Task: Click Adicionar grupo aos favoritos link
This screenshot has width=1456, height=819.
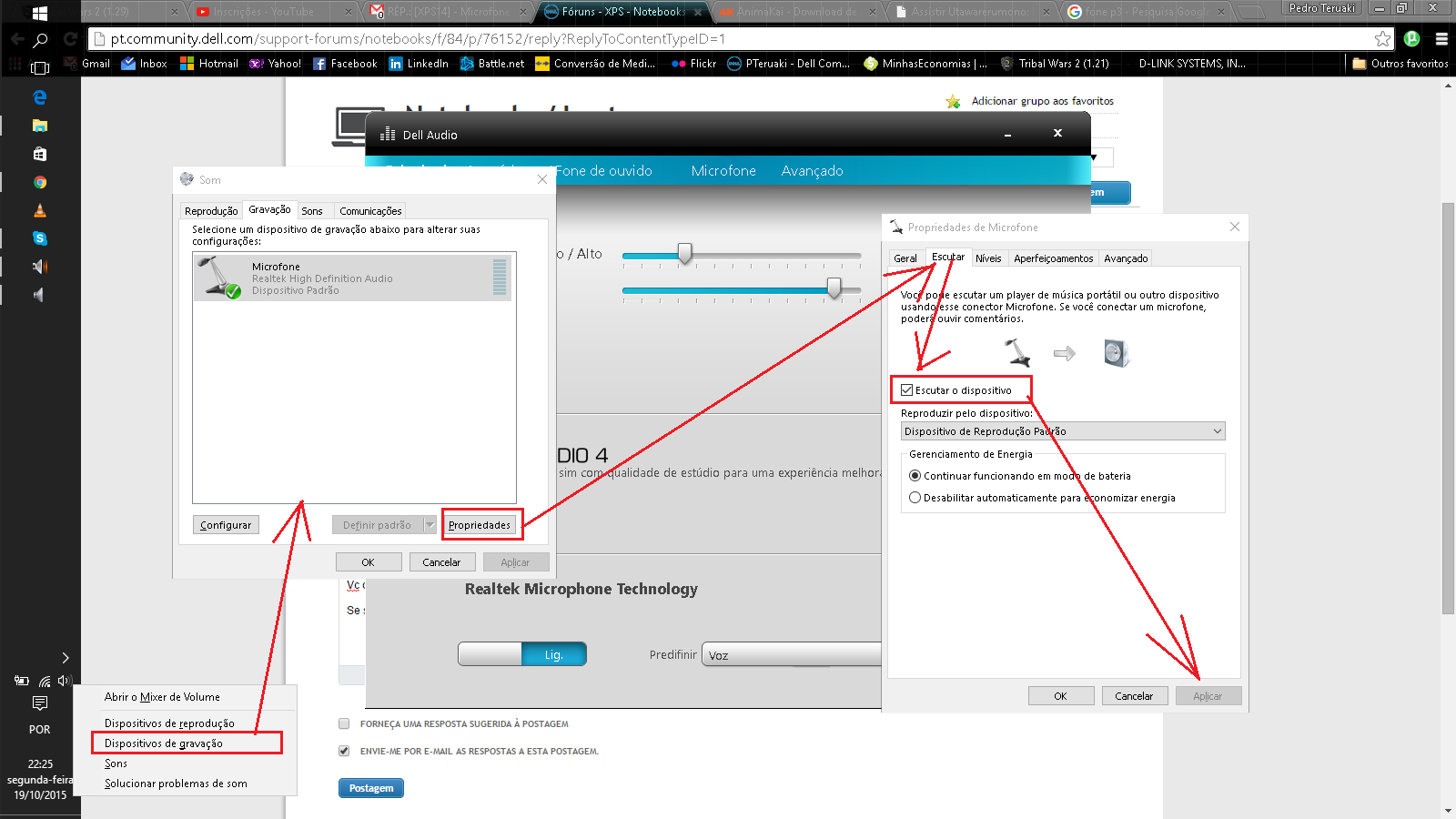Action: point(1043,101)
